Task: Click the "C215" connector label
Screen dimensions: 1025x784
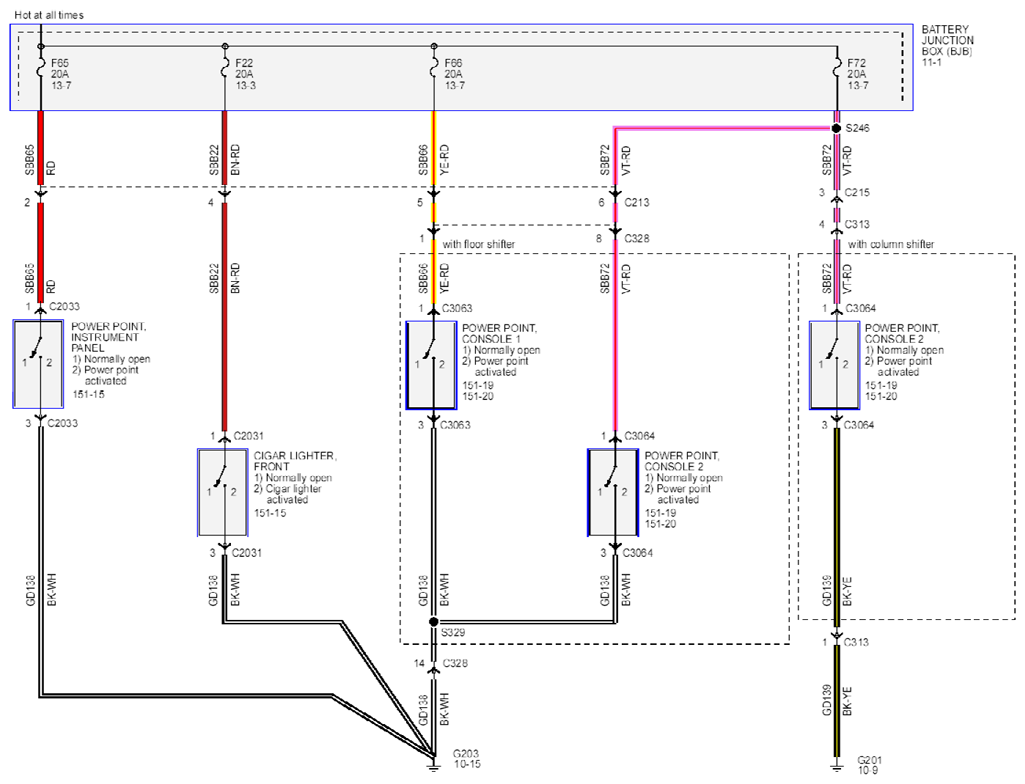Action: 857,193
